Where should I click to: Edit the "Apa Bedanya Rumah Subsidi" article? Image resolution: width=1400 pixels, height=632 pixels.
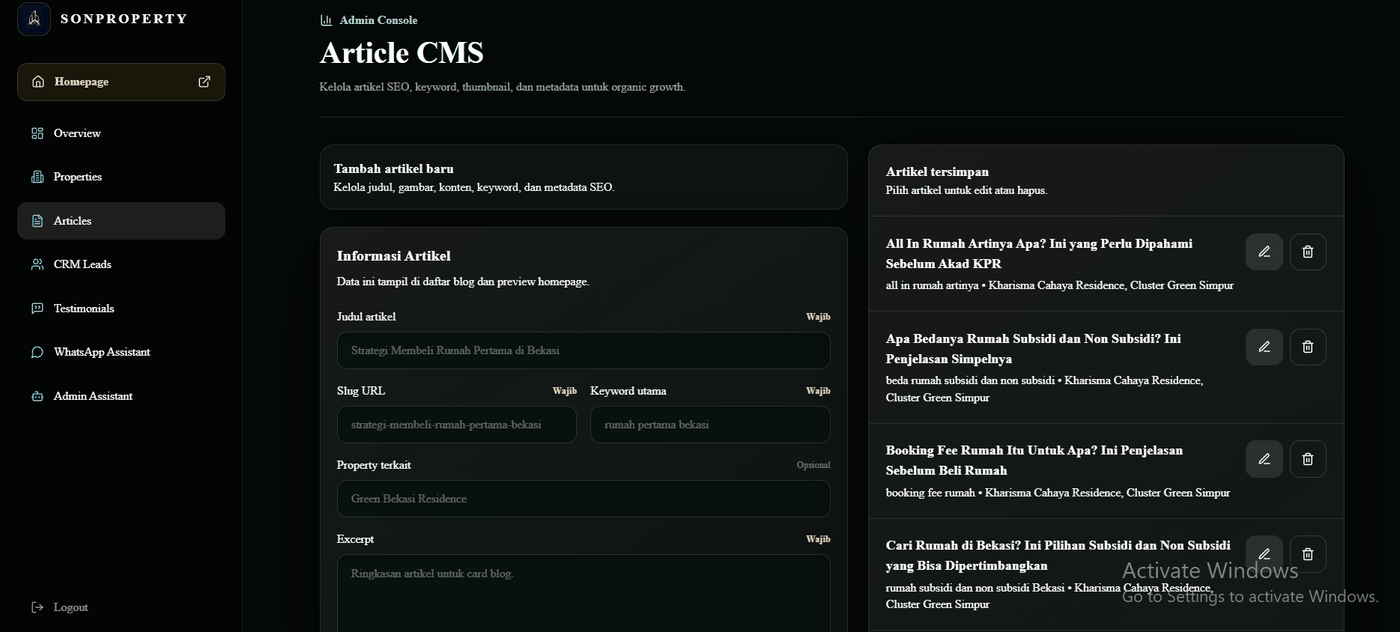tap(1264, 347)
